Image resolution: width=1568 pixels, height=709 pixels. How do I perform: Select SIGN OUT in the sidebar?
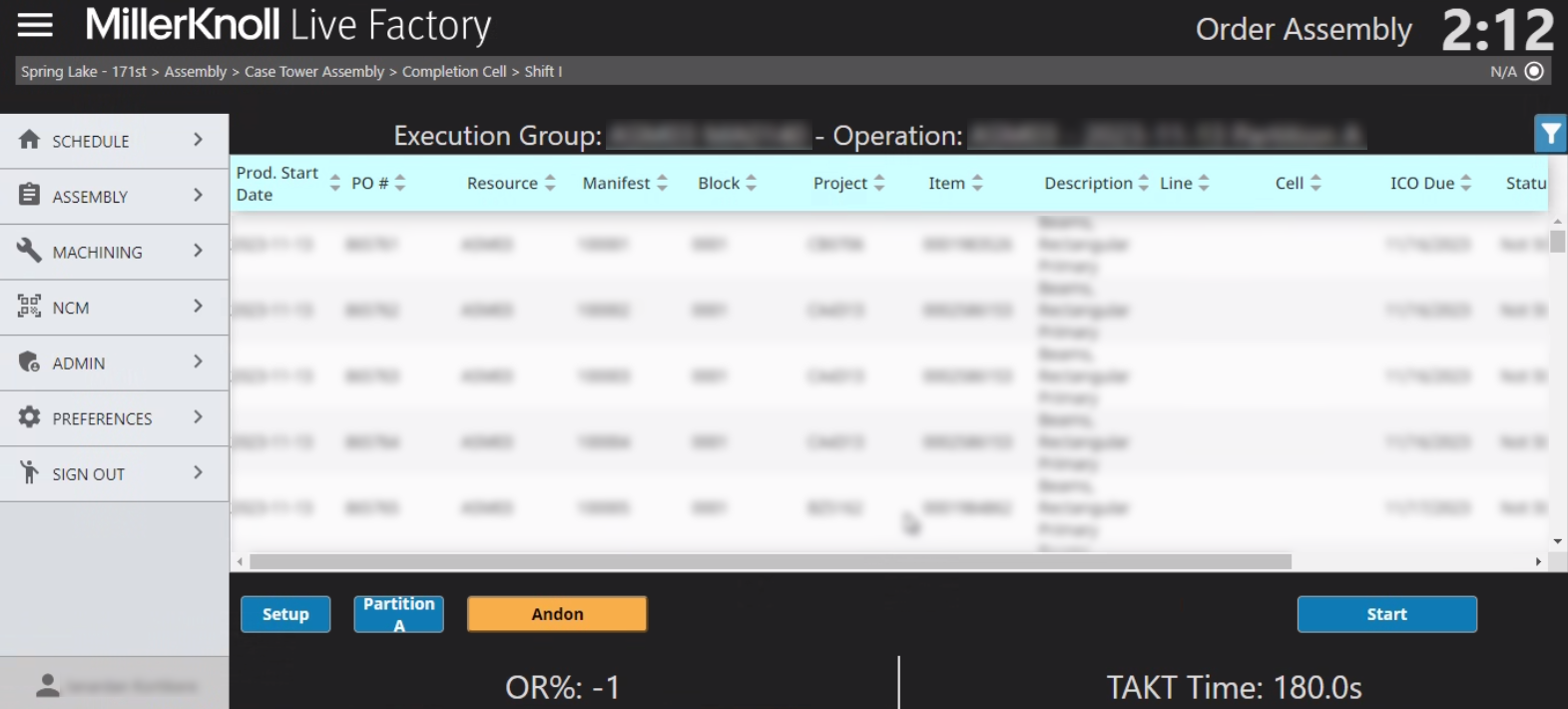[115, 473]
